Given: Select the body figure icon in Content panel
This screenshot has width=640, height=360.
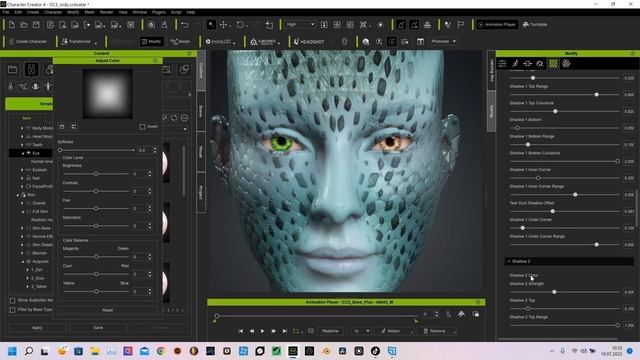Looking at the screenshot, I should pyautogui.click(x=31, y=70).
